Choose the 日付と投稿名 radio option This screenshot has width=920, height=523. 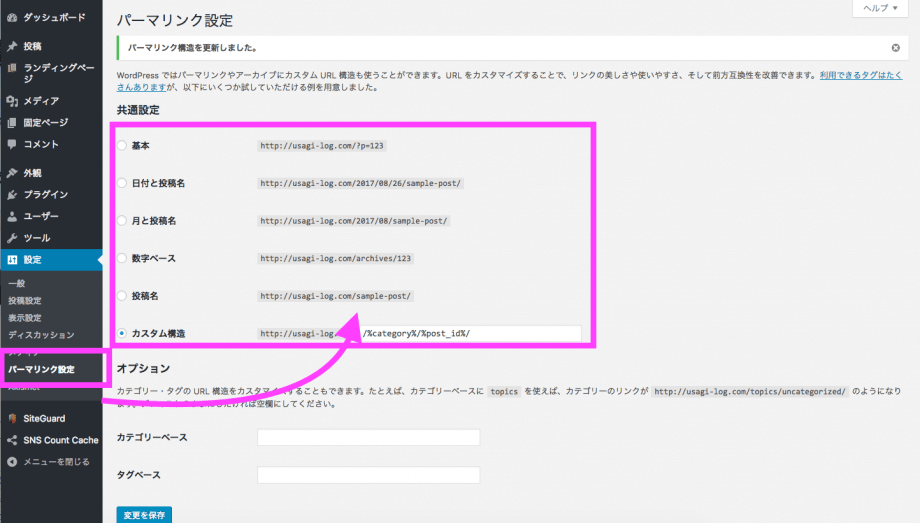tap(123, 183)
